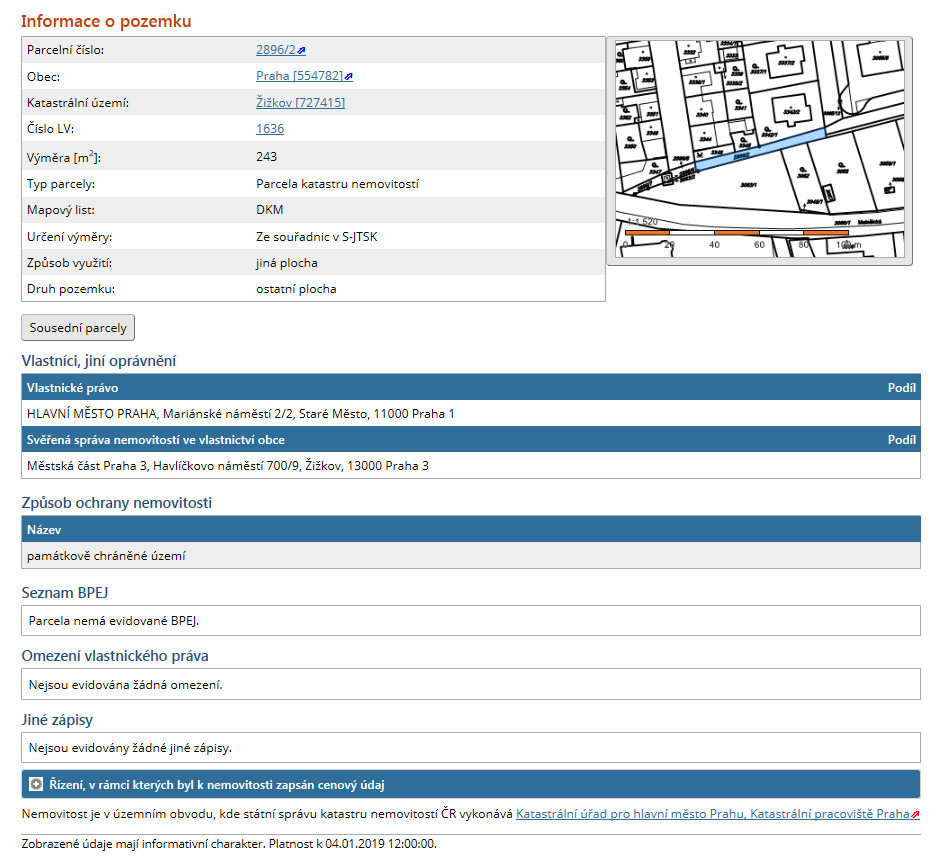This screenshot has height=860, width=934.
Task: Open ownership sheet number 1636
Action: pos(270,129)
